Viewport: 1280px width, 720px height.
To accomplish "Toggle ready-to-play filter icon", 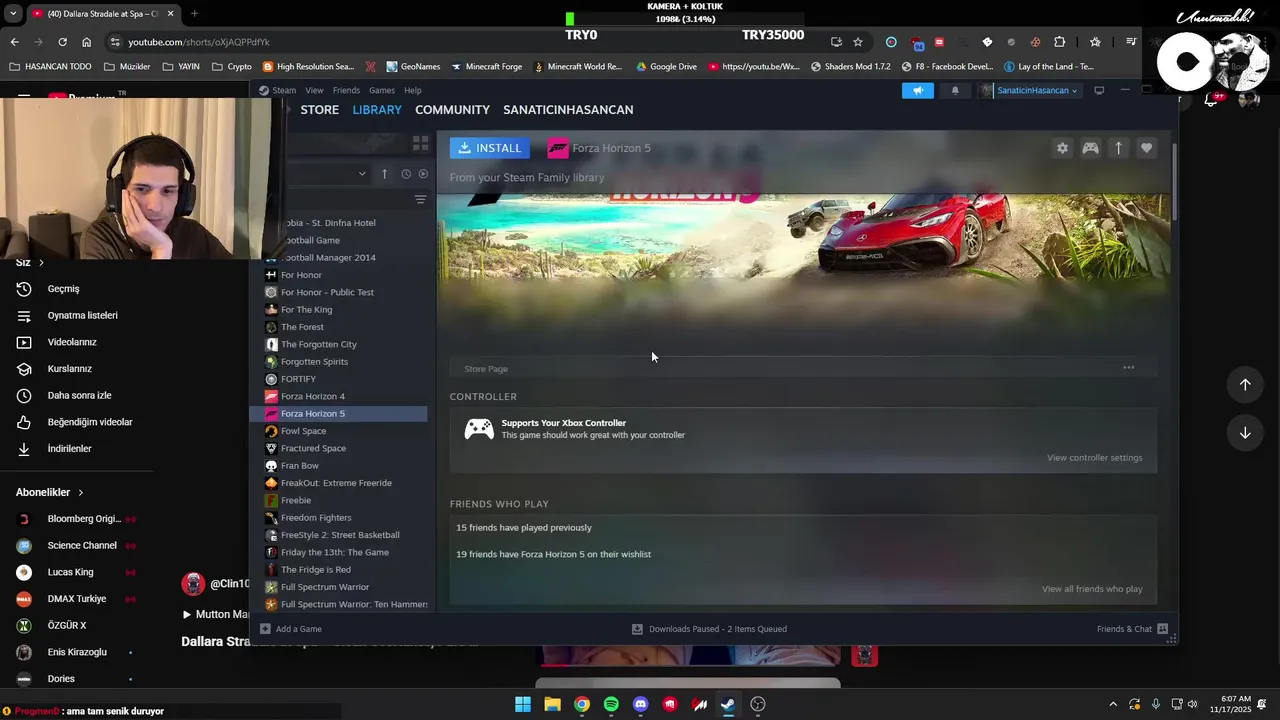I will coord(423,174).
